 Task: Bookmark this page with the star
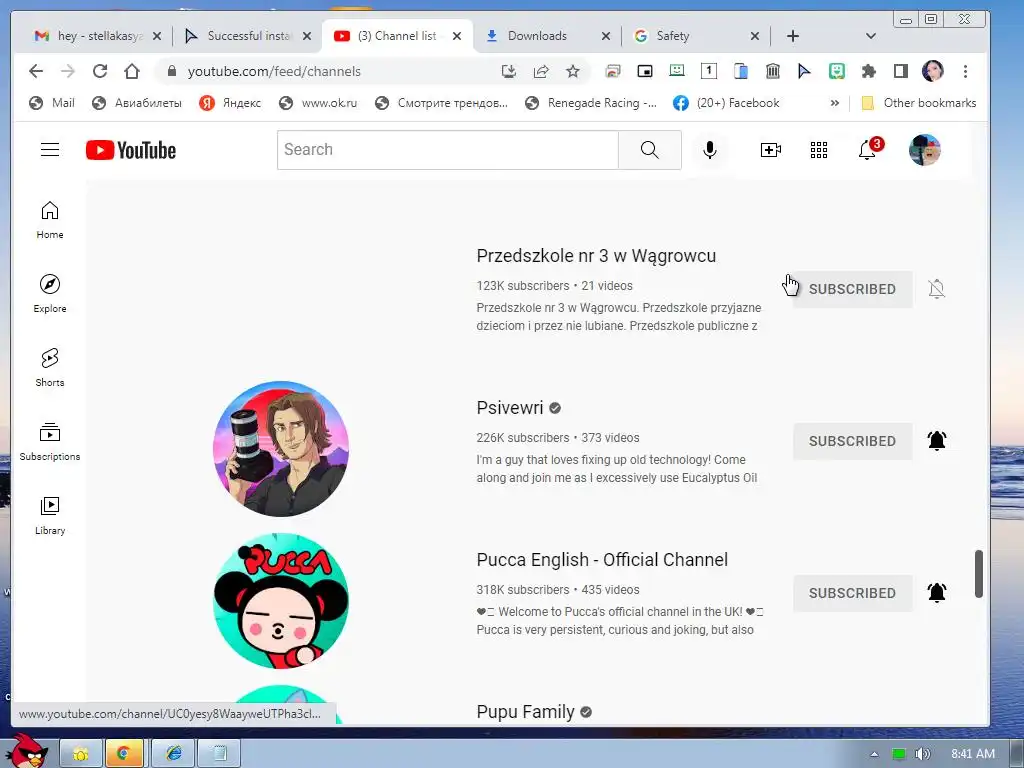[x=573, y=71]
